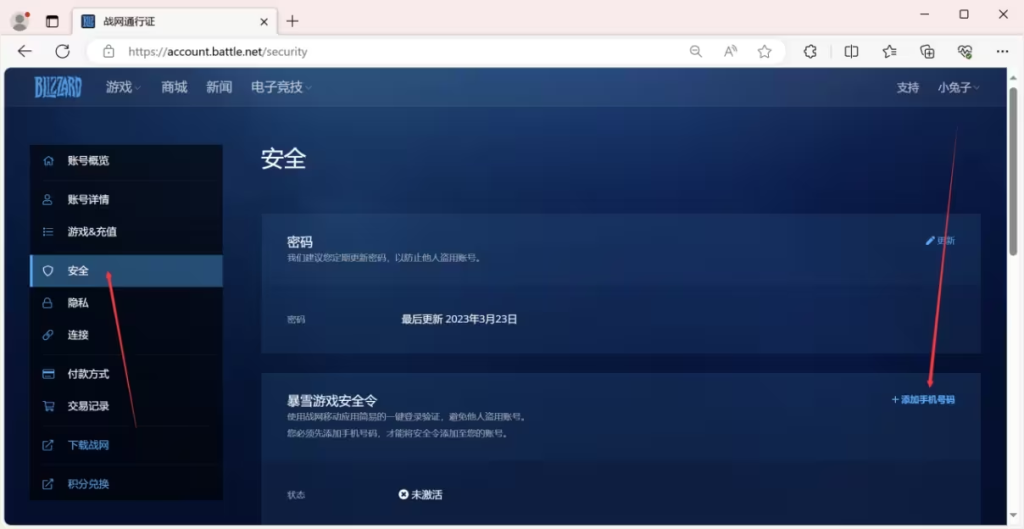
Task: Click the person icon beside 账号详情
Action: [48, 200]
